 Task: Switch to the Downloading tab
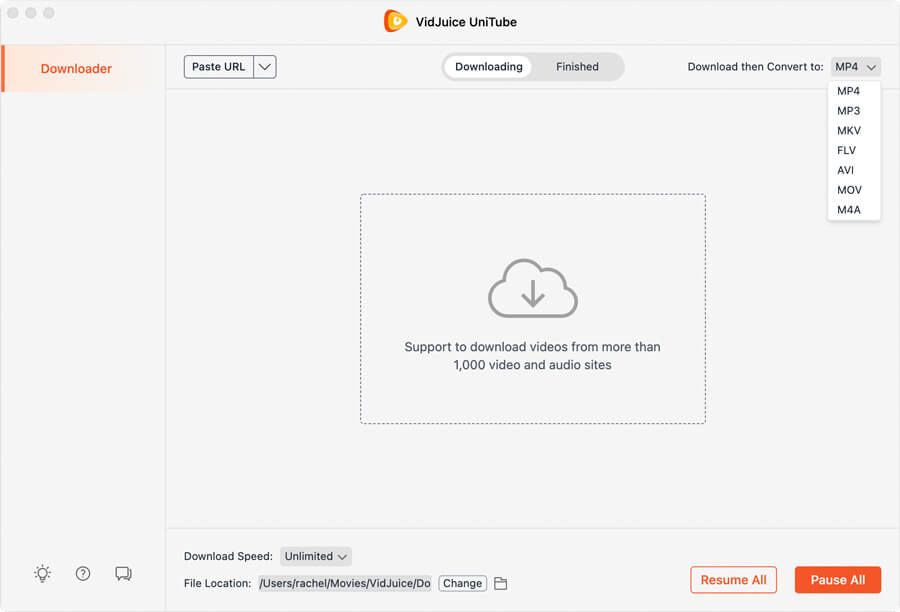pos(488,67)
